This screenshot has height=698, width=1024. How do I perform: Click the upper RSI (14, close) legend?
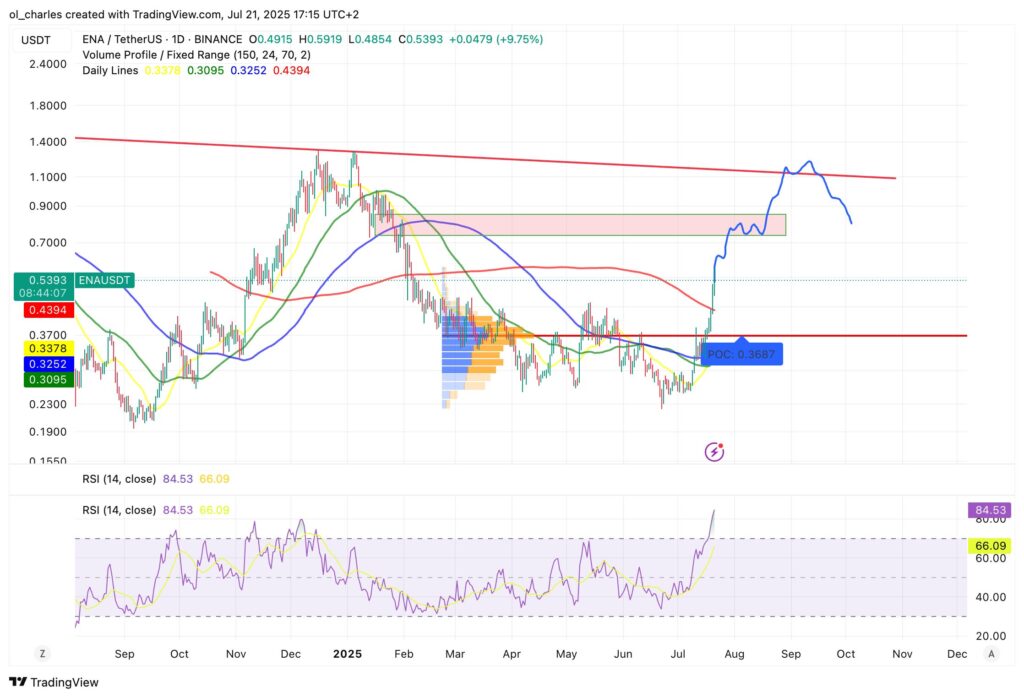click(x=118, y=479)
